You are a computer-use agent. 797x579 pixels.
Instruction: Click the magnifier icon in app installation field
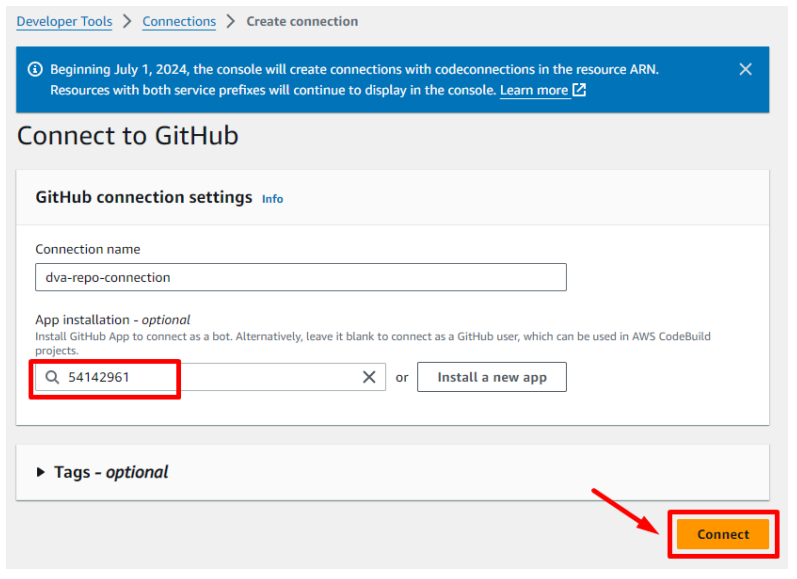pos(52,377)
